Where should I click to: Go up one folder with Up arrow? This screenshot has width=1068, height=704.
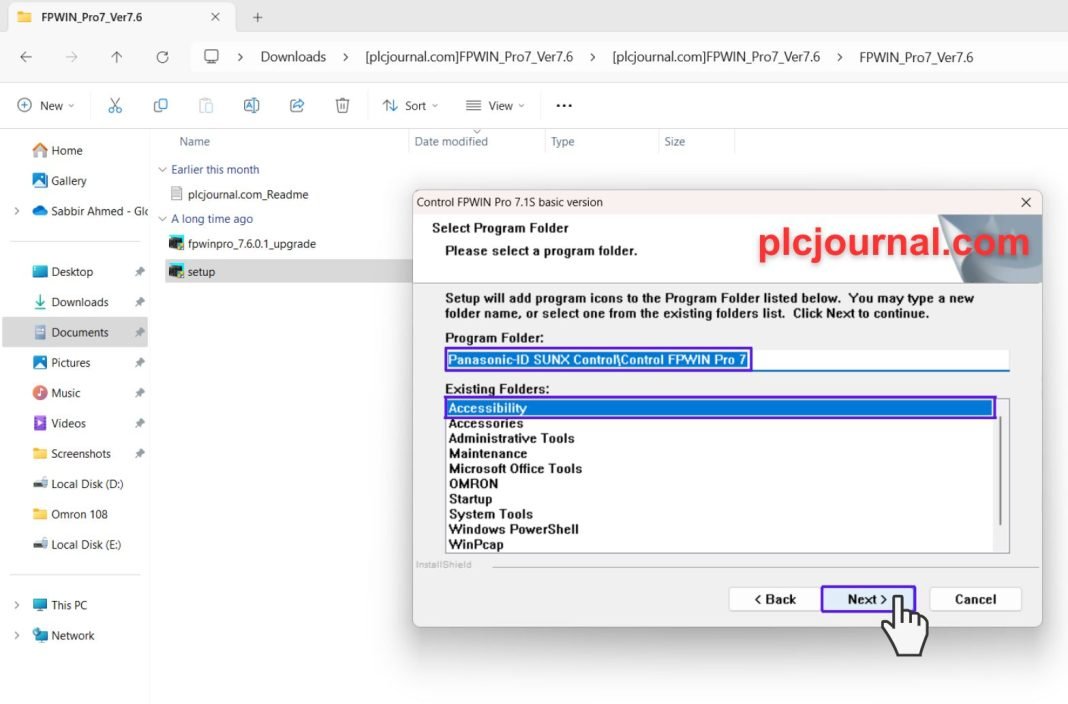pos(116,57)
